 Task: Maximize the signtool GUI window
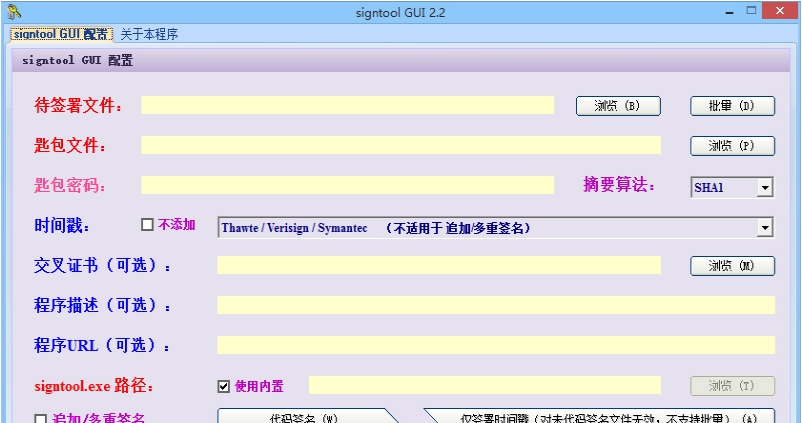pos(751,10)
